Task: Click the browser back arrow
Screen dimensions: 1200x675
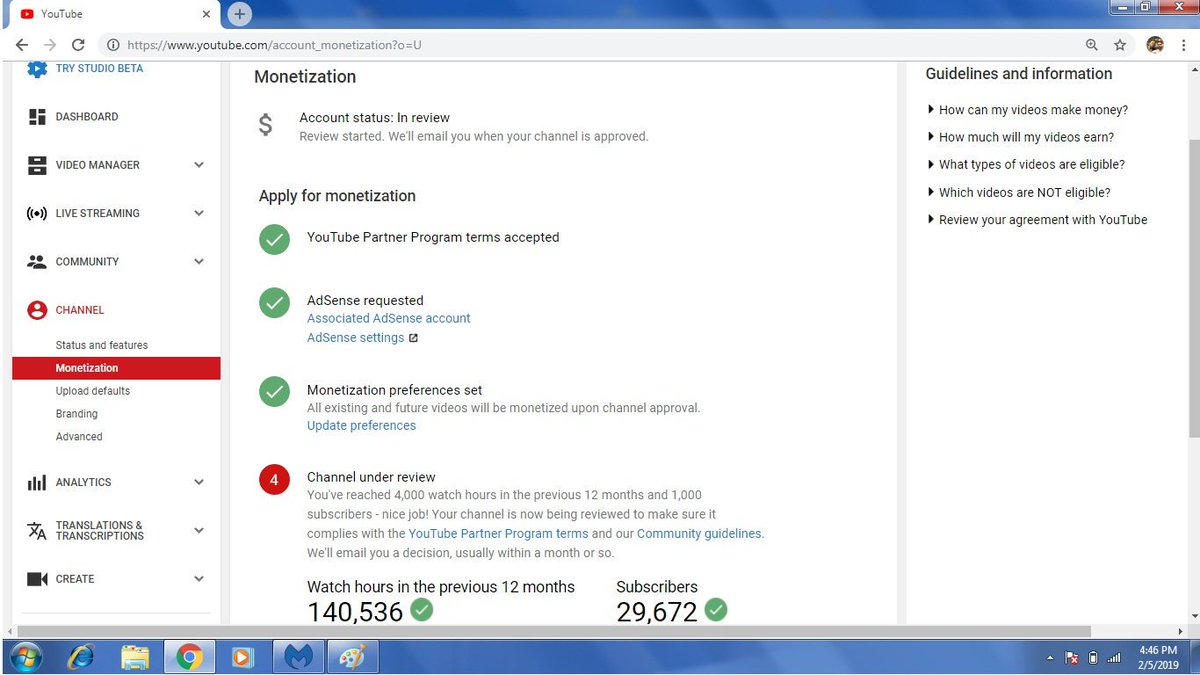Action: (22, 45)
